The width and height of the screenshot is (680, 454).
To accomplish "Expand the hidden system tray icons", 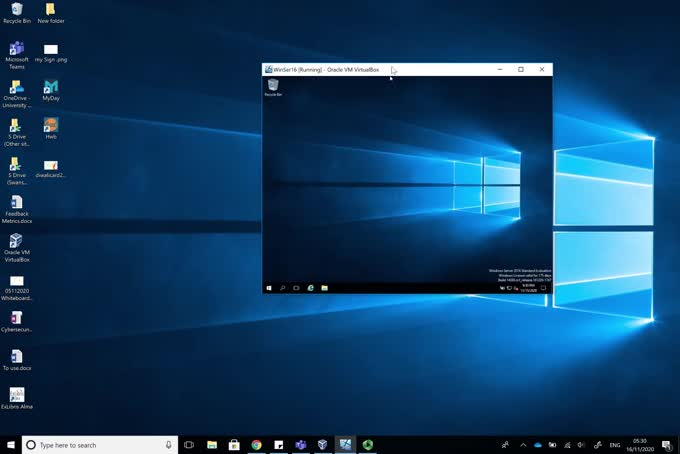I will [523, 445].
